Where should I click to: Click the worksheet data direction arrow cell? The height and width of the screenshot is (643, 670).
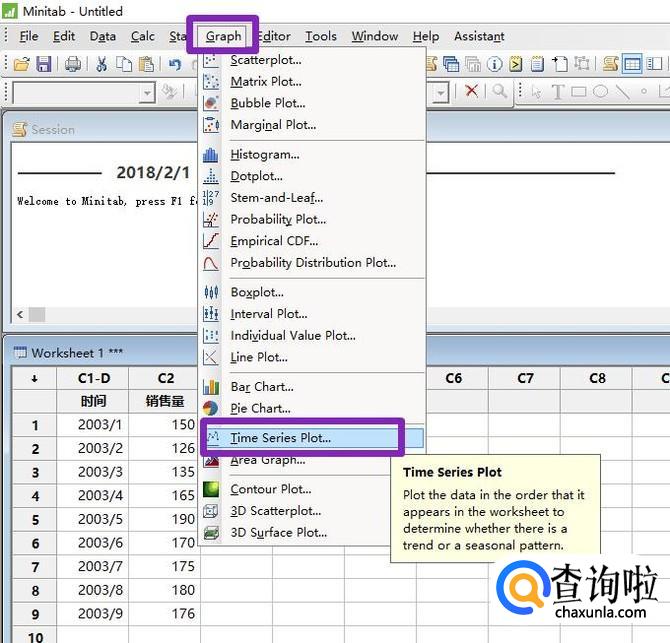coord(35,378)
